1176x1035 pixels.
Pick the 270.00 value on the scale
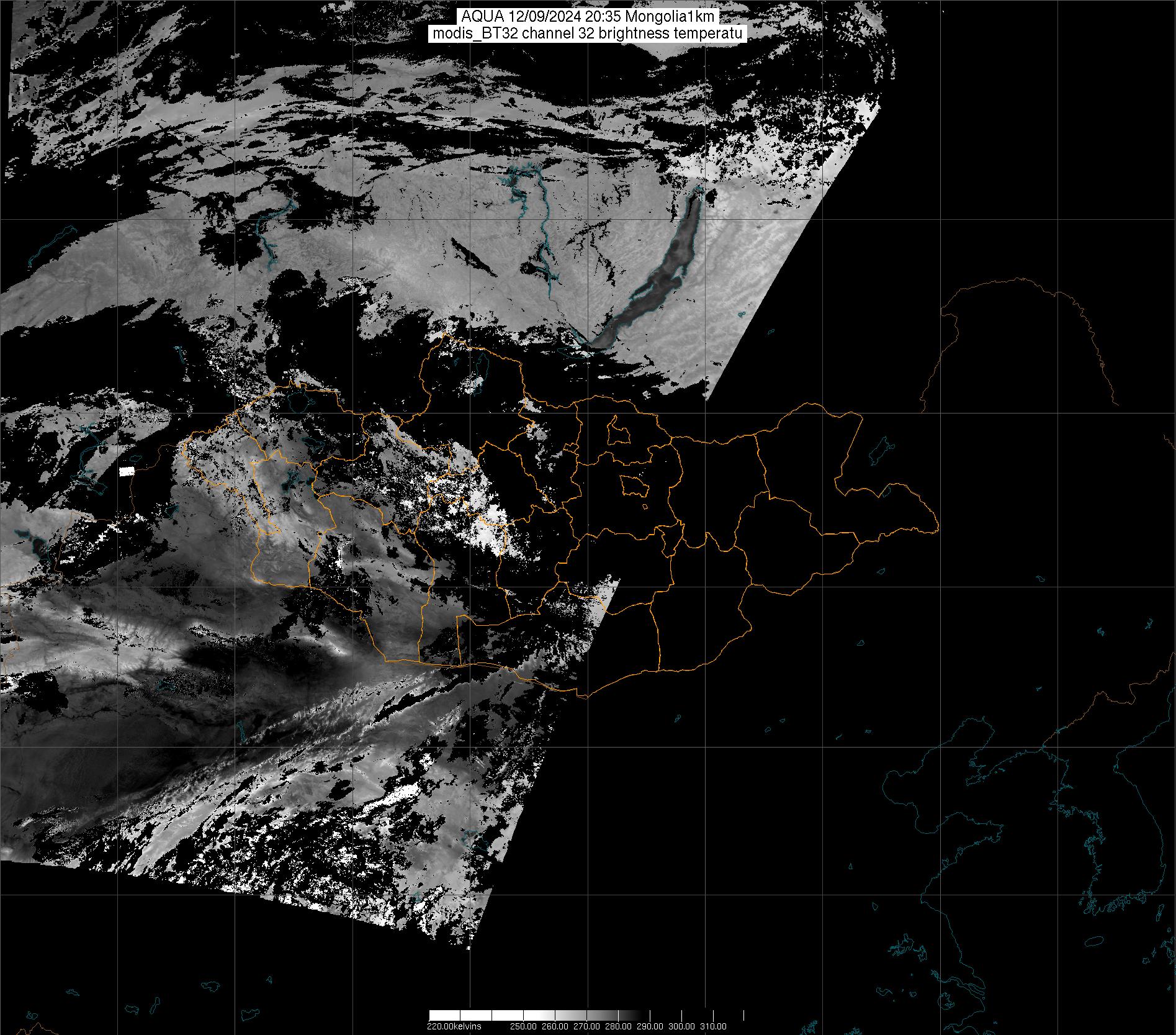click(586, 1026)
